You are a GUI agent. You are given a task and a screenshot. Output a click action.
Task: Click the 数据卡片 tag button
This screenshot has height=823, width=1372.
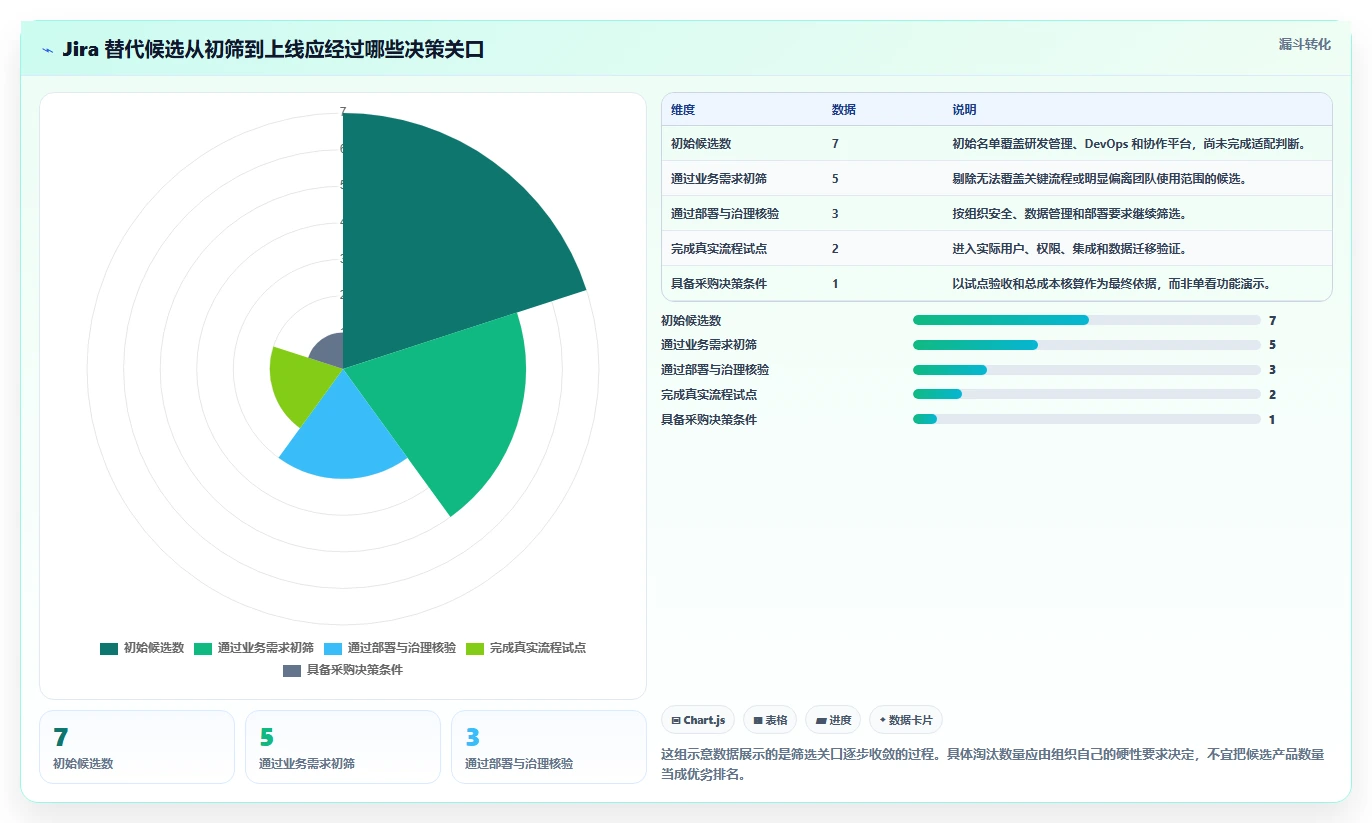click(906, 720)
